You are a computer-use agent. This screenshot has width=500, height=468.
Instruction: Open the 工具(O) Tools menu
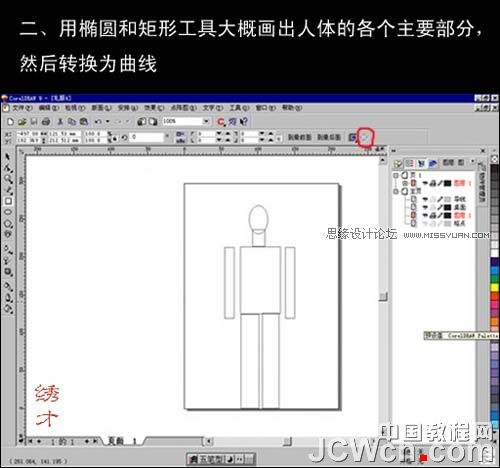point(239,108)
